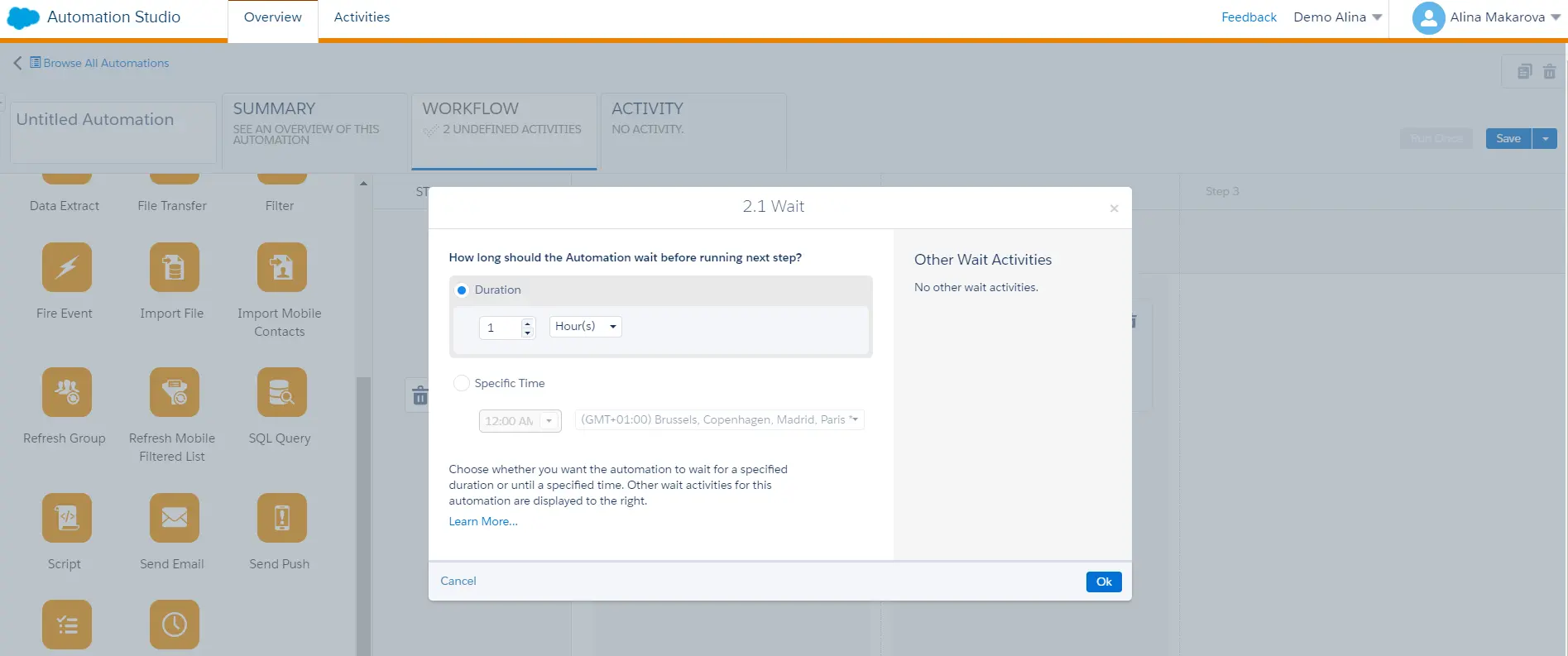Select the Refresh Group activity icon
Image resolution: width=1568 pixels, height=656 pixels.
(66, 392)
